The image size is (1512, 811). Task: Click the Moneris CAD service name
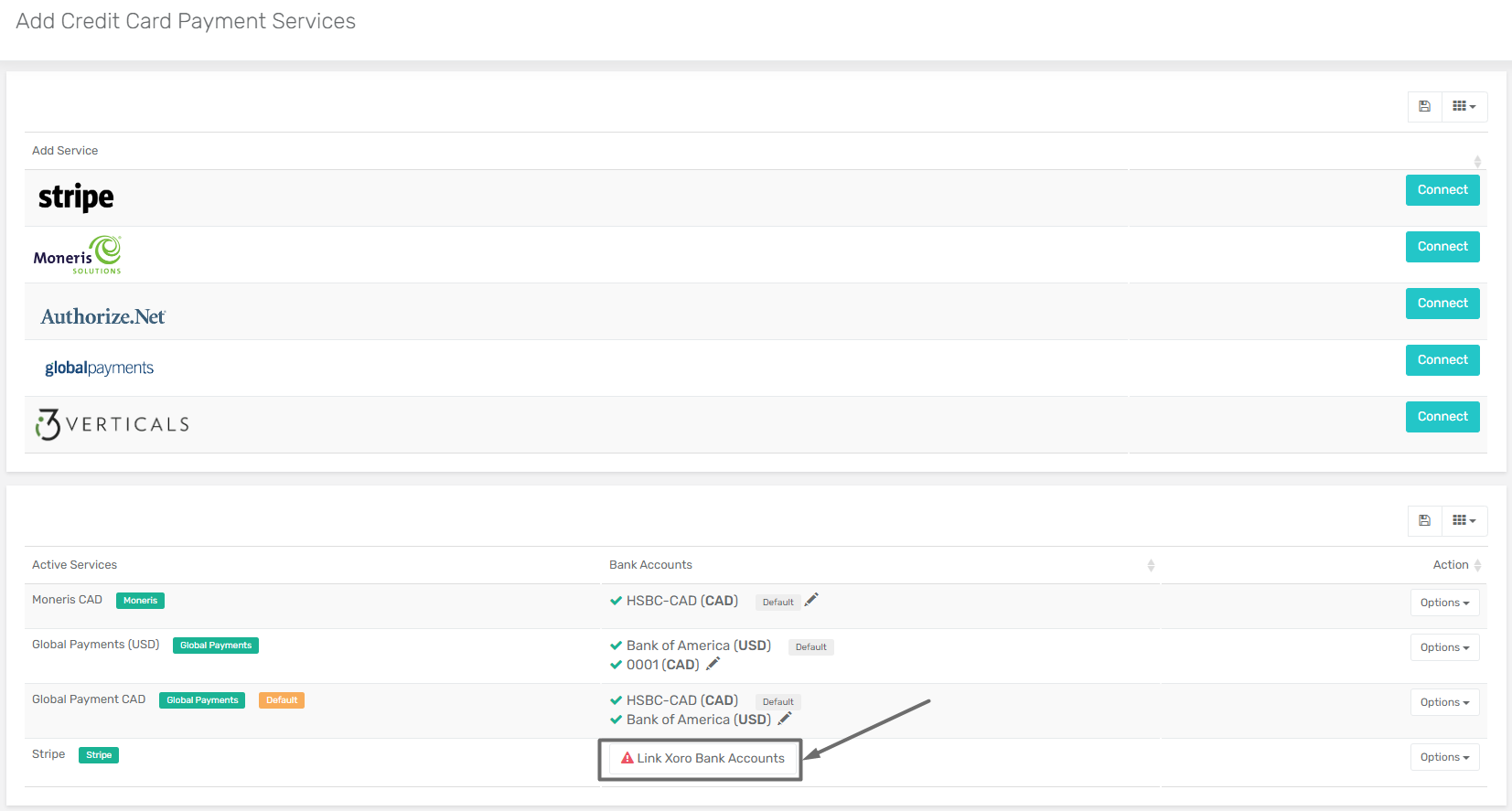tap(67, 600)
